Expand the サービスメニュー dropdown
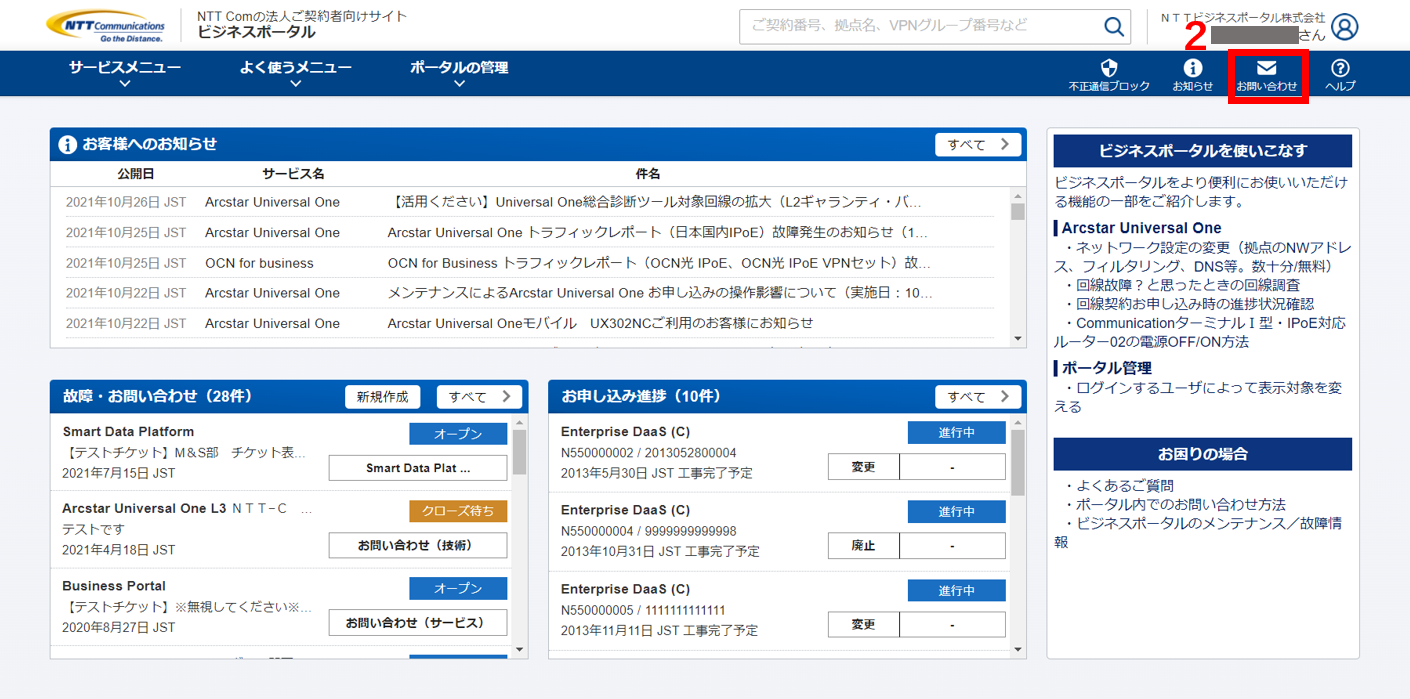The width and height of the screenshot is (1410, 699). pyautogui.click(x=125, y=73)
